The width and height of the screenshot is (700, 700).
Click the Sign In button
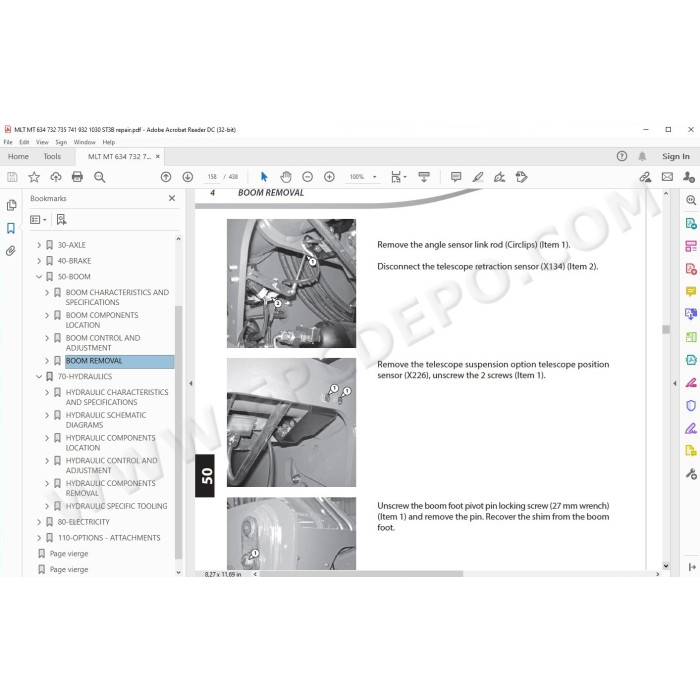(x=675, y=157)
